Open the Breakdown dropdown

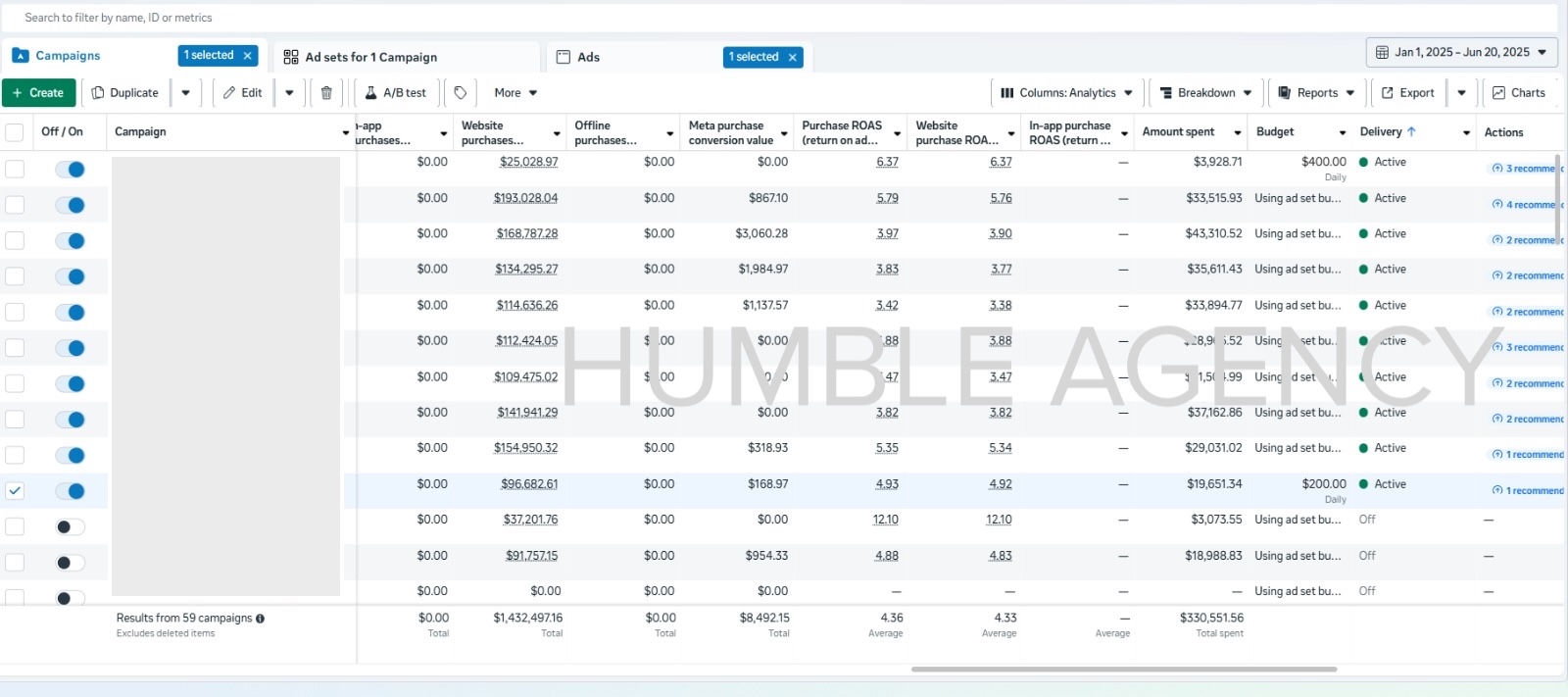[1205, 93]
